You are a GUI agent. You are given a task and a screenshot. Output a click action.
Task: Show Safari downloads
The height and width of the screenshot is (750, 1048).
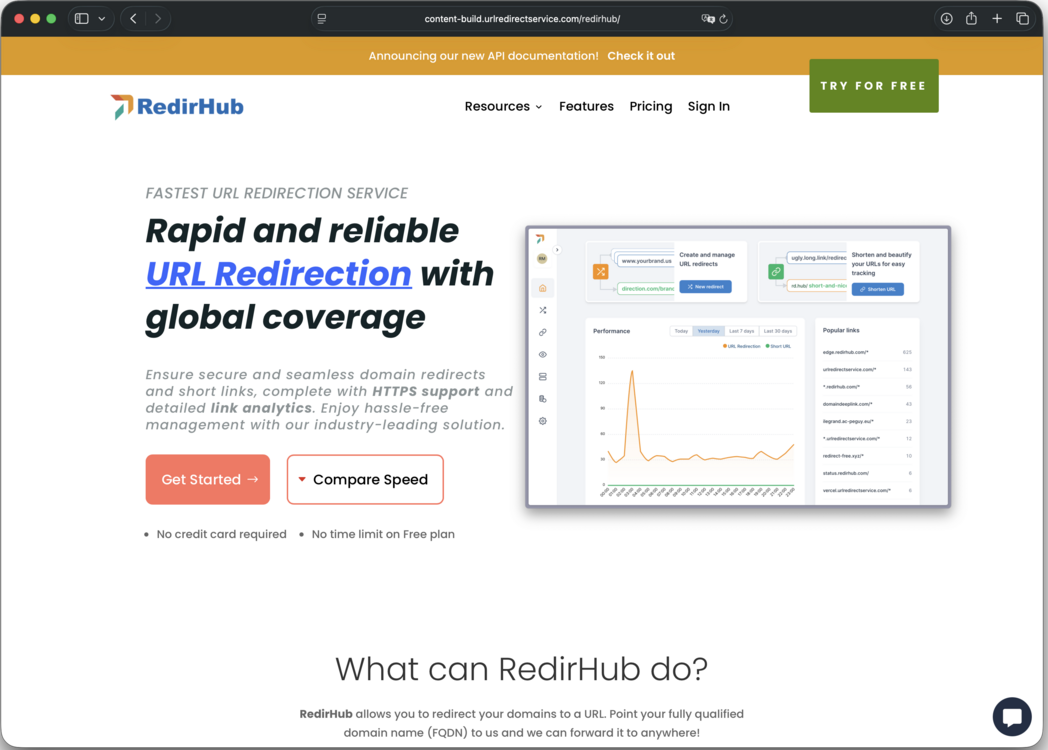[946, 19]
